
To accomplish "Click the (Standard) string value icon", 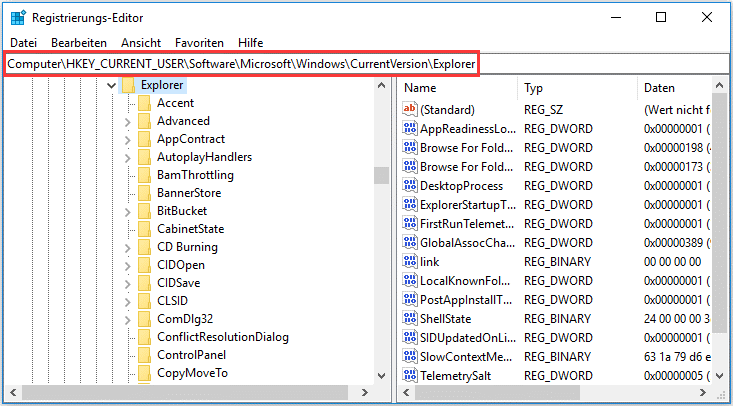I will (x=410, y=109).
